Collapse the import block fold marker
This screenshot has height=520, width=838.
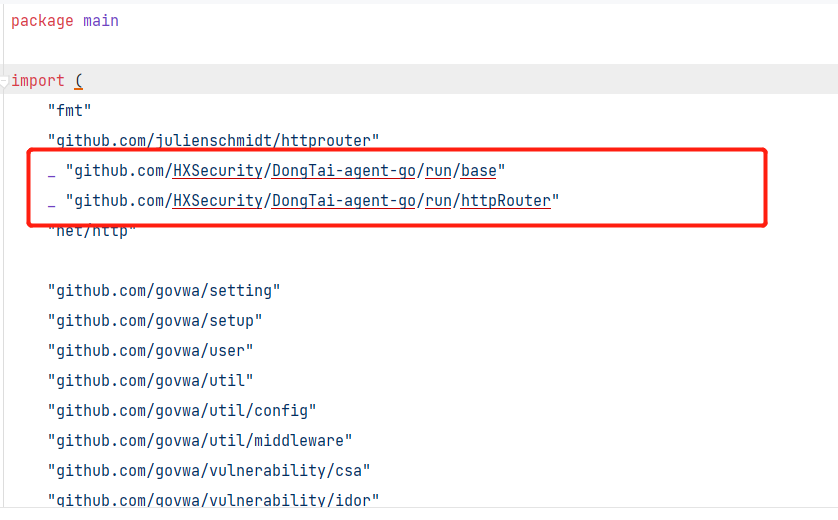[4, 81]
